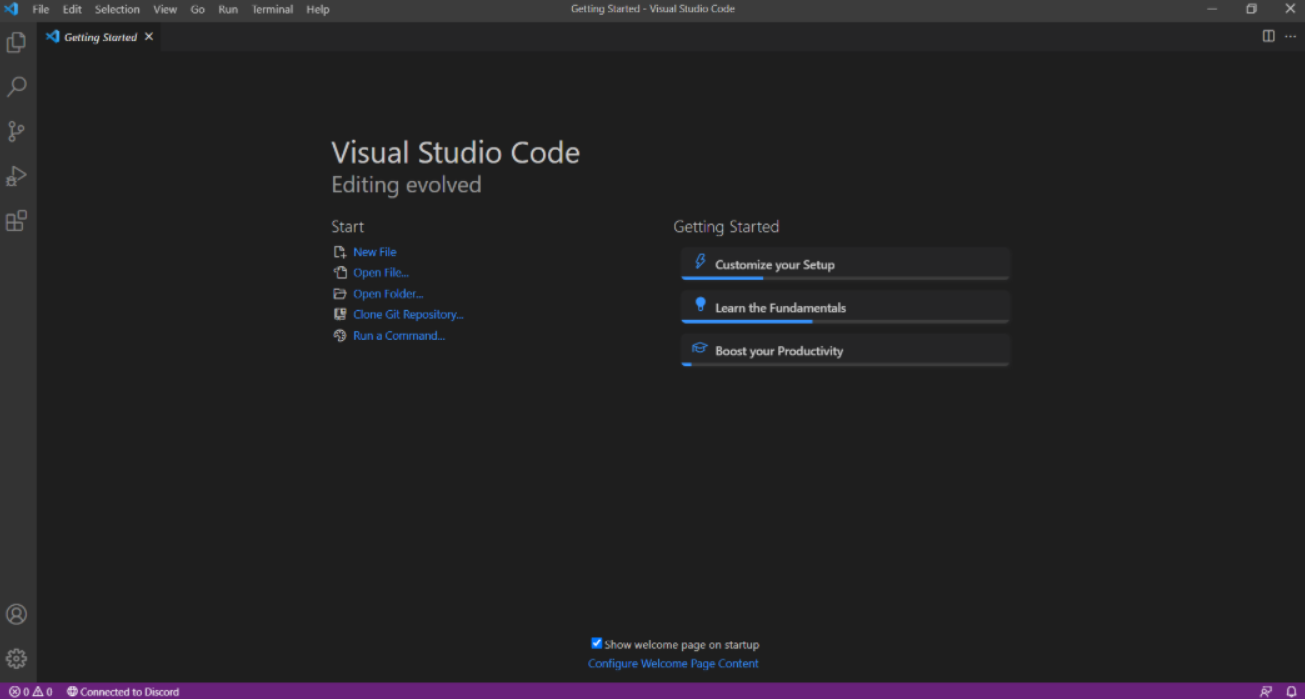The height and width of the screenshot is (699, 1305).
Task: Click the VS Code icon on Getting Started tab
Action: click(53, 36)
